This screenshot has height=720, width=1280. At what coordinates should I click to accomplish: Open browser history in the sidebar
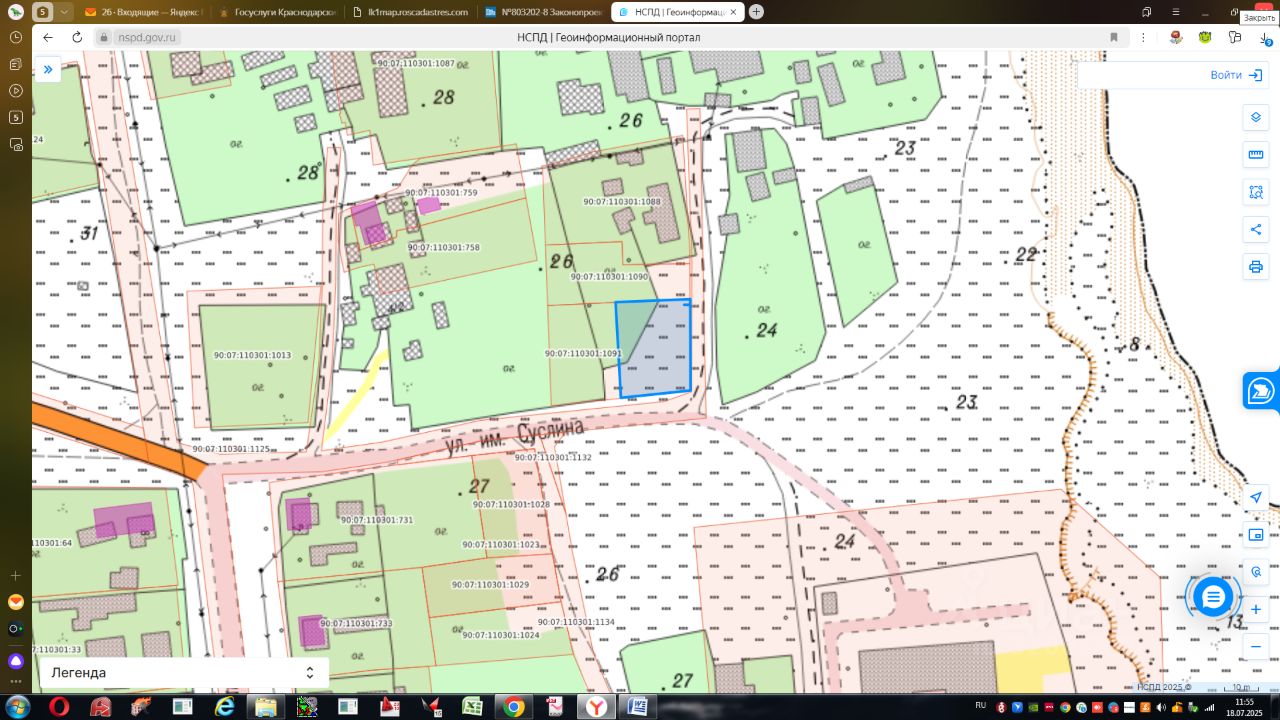[16, 37]
